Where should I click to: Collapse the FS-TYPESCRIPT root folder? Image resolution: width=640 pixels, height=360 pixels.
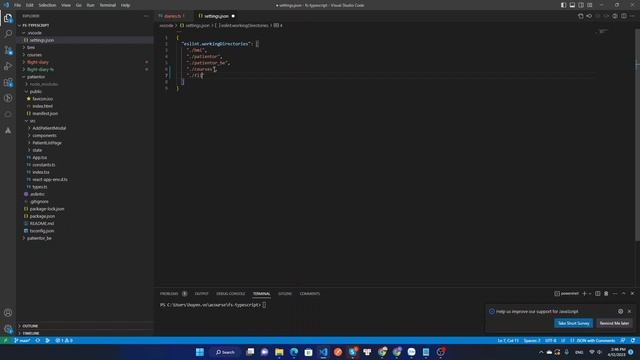35,25
